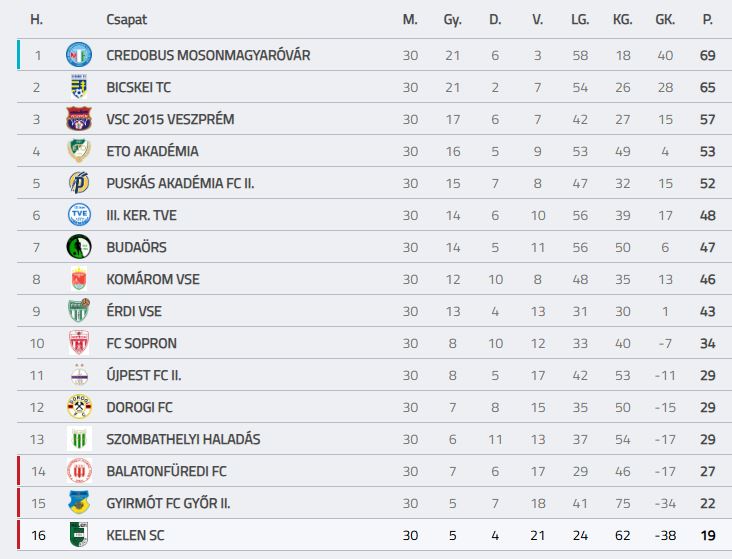Screen dimensions: 732x559
Task: Click the Újpest FC II. team name
Action: 143,375
